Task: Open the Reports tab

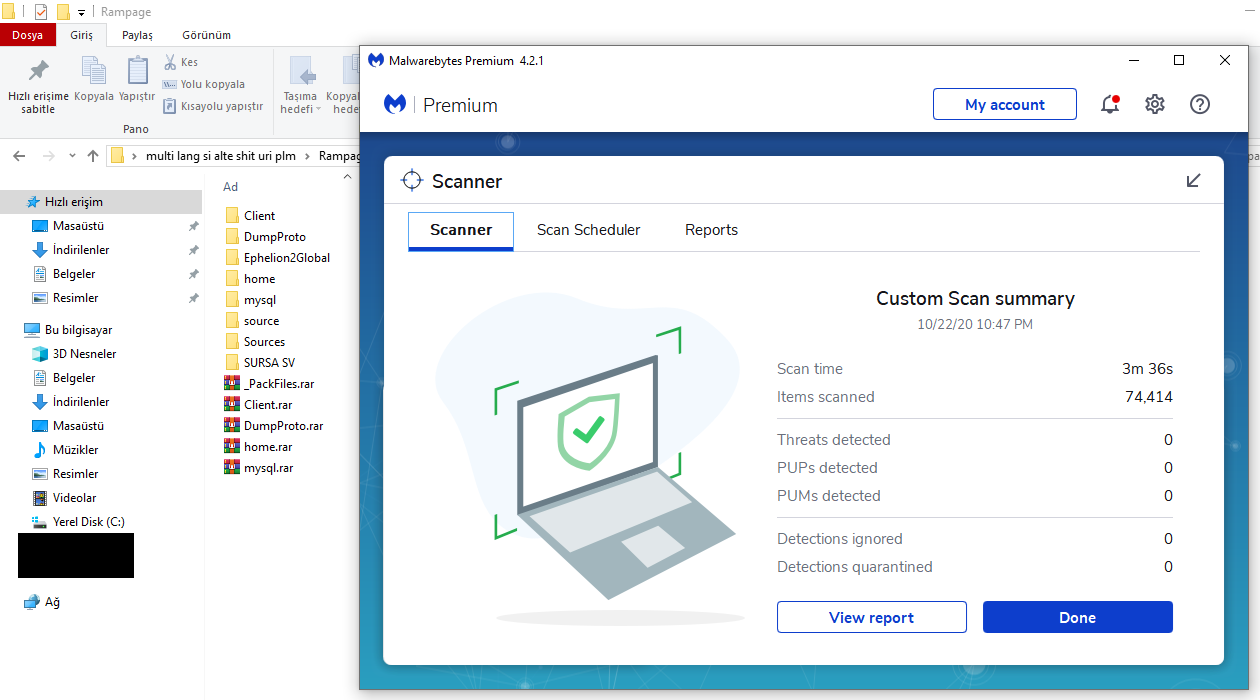Action: (x=711, y=230)
